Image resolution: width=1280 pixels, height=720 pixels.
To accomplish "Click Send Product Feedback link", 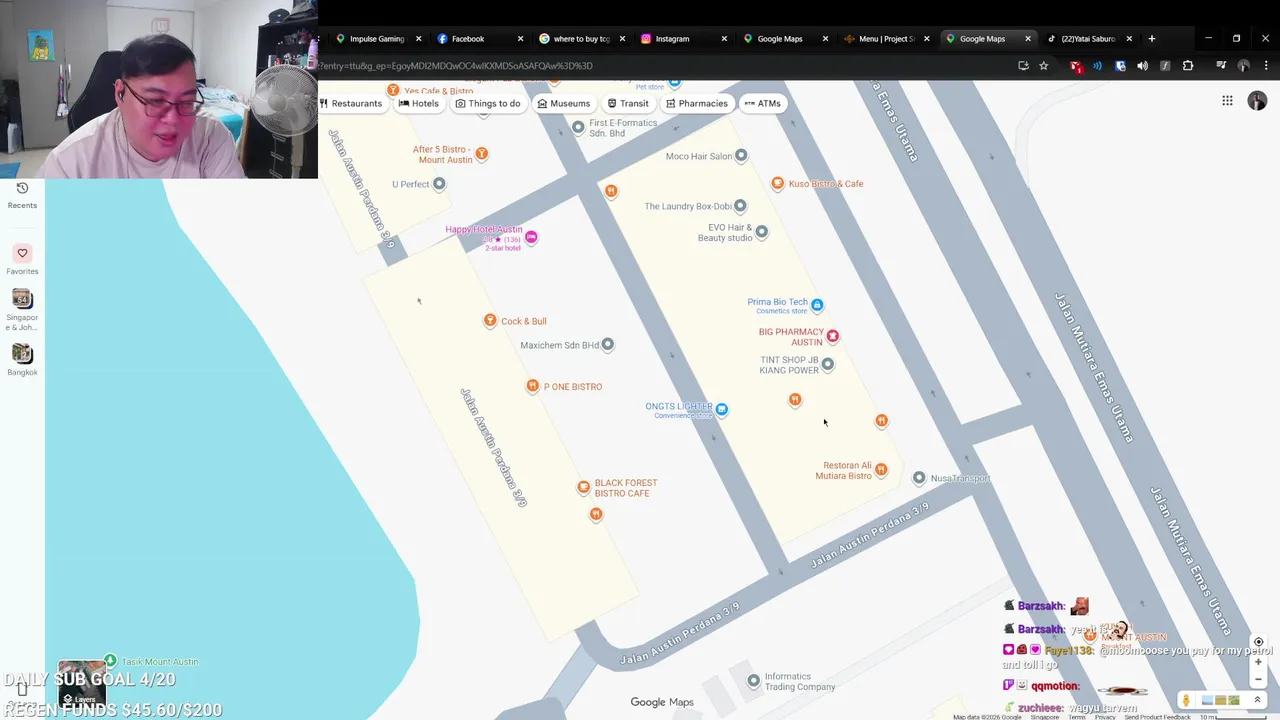I will [x=1157, y=717].
